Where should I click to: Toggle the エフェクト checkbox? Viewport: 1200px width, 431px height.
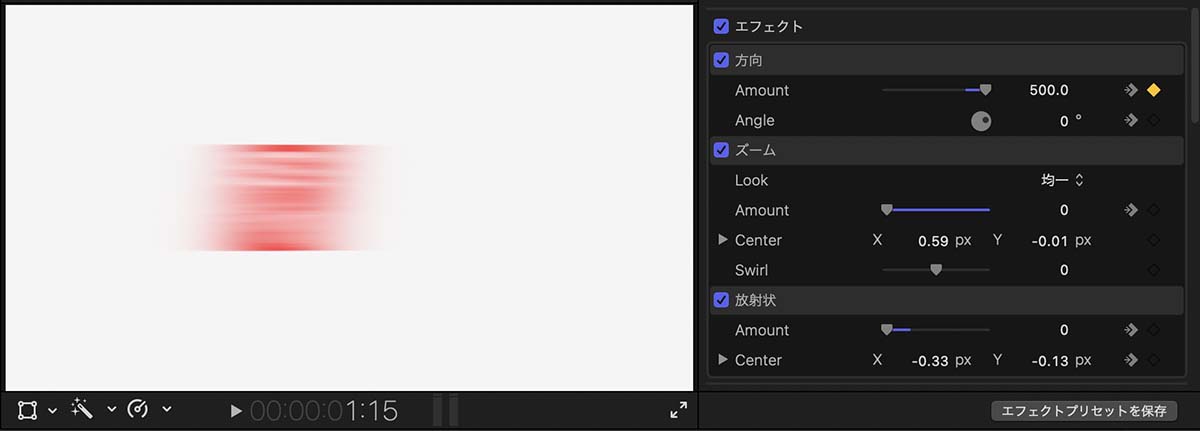[x=721, y=26]
